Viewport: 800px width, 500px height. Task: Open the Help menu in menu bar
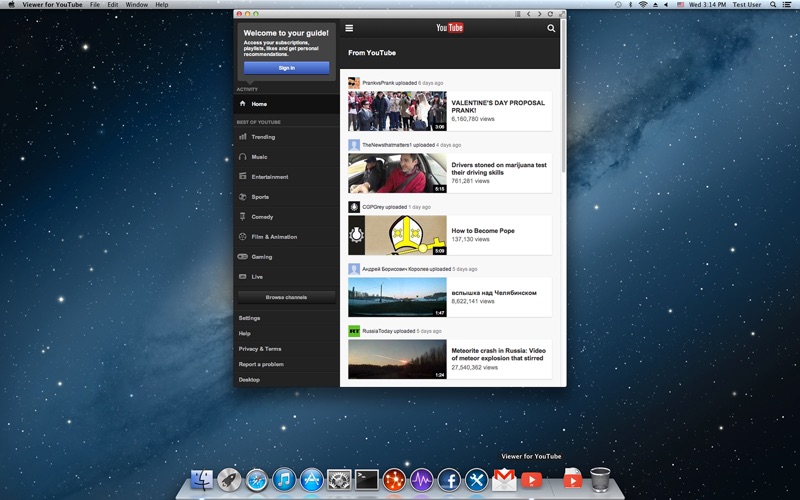pos(162,5)
